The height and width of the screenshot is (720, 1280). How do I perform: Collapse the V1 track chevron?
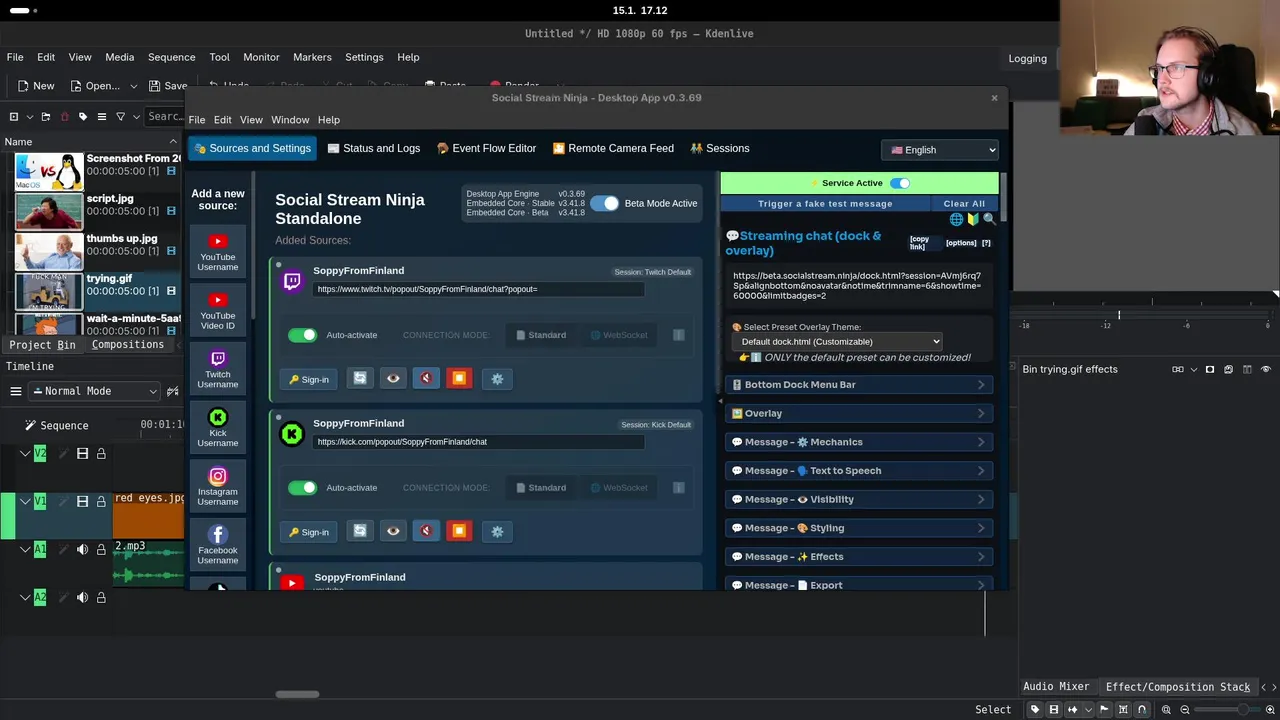[25, 501]
